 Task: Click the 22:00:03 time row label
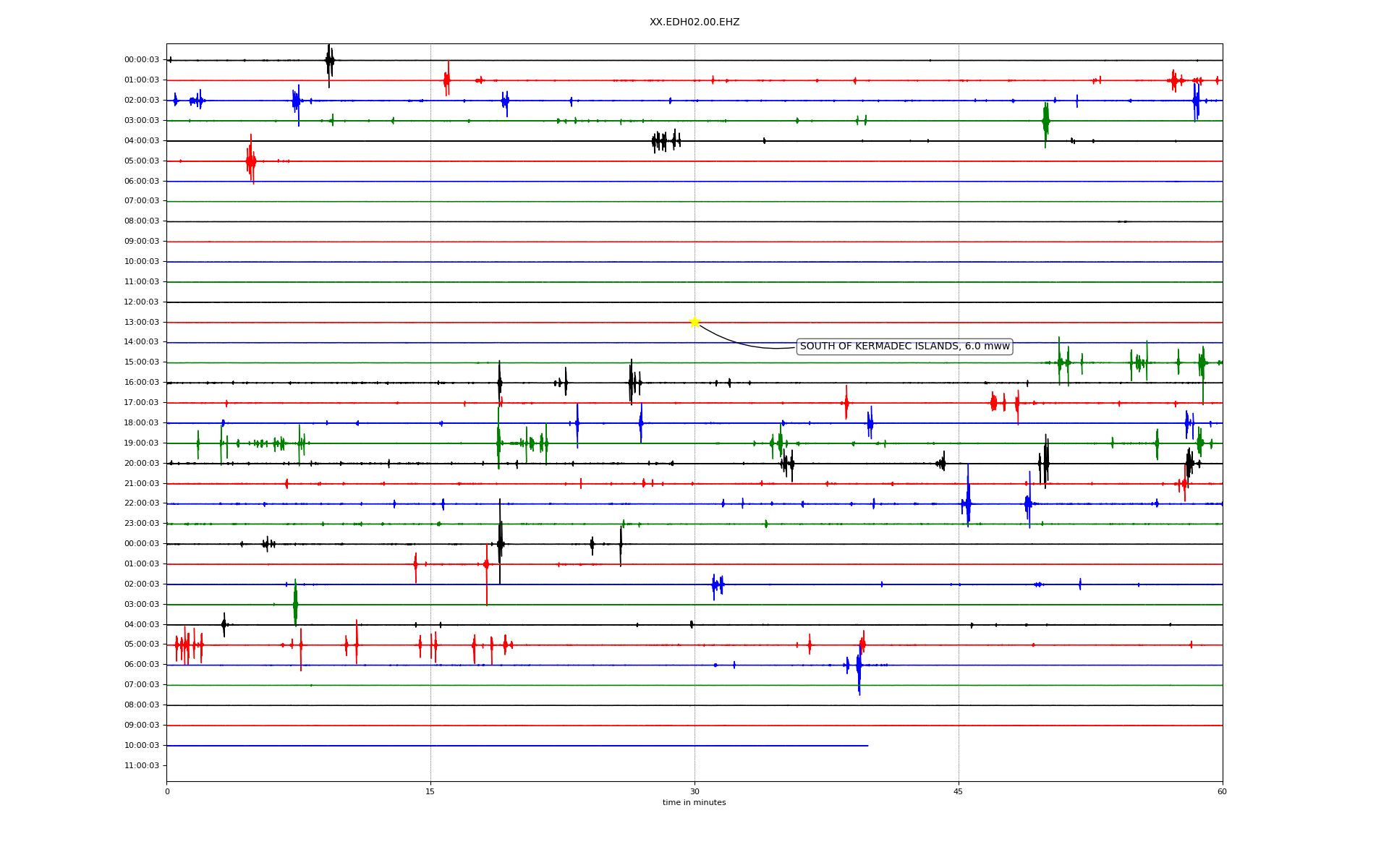click(x=141, y=503)
